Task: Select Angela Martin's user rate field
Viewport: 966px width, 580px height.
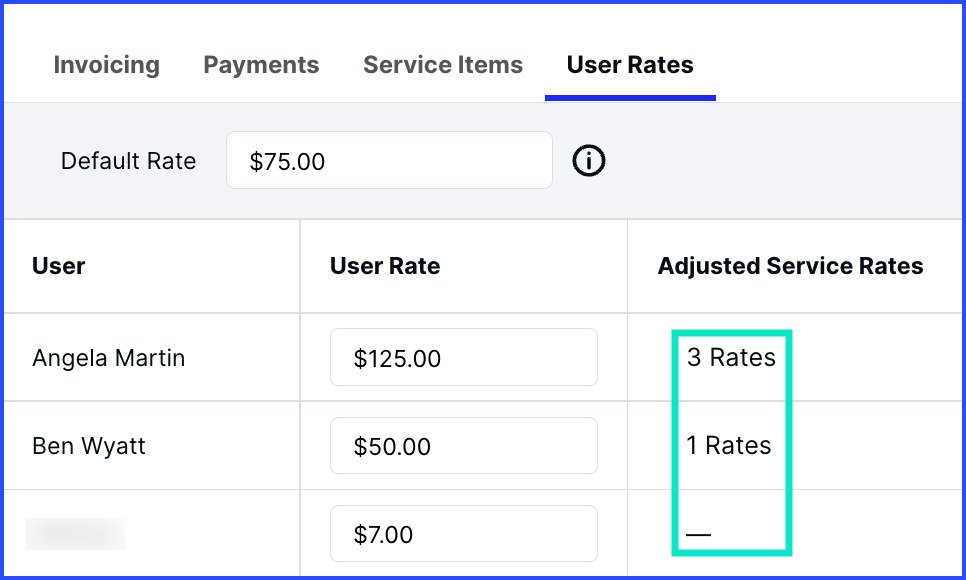Action: 463,357
